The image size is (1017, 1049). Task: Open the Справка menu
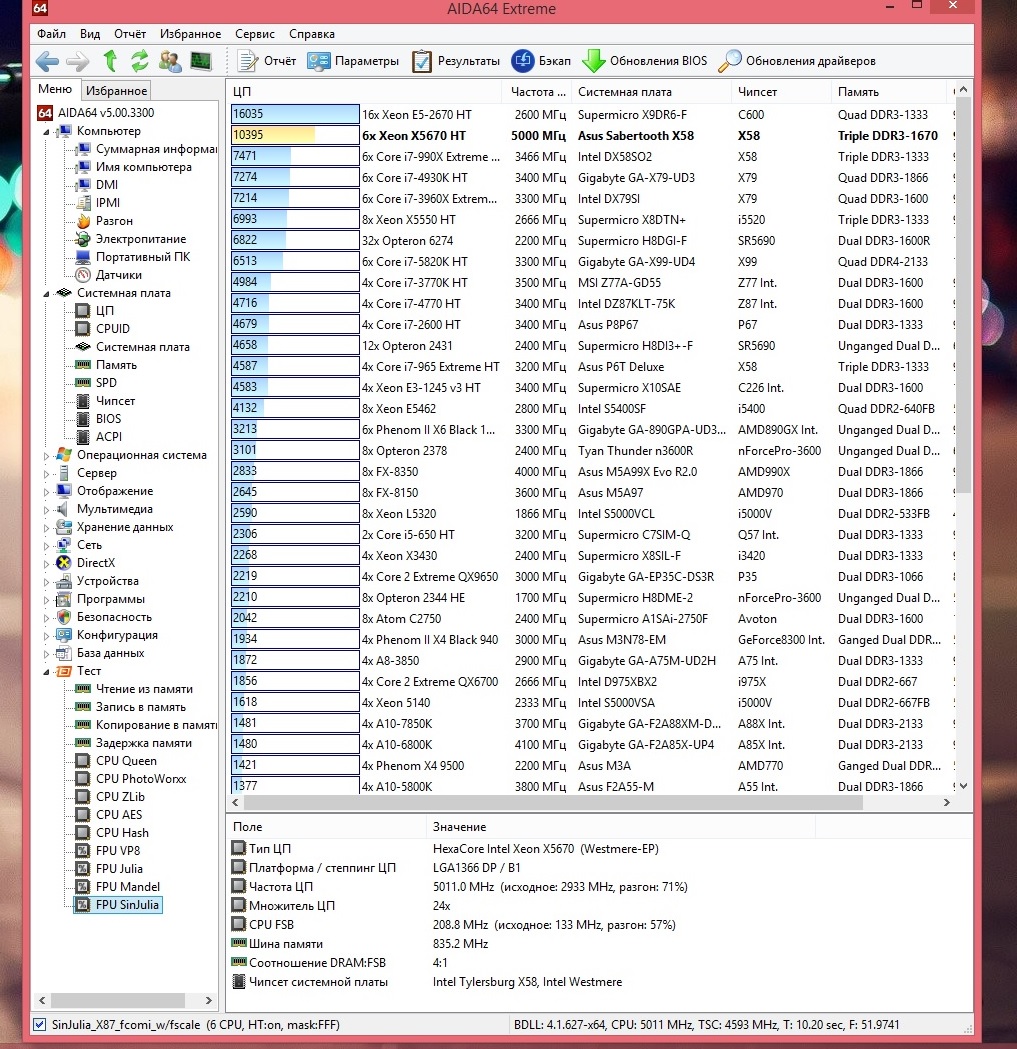point(312,33)
